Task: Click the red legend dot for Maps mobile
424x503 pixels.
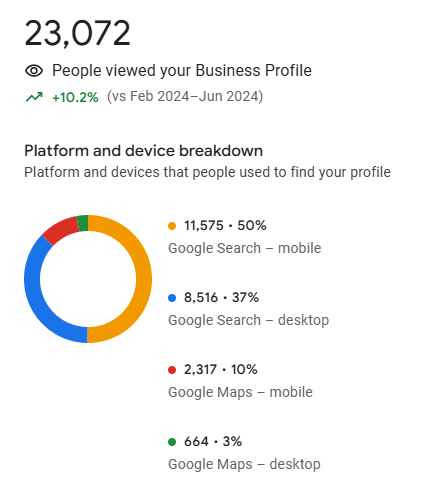Action: [x=172, y=370]
